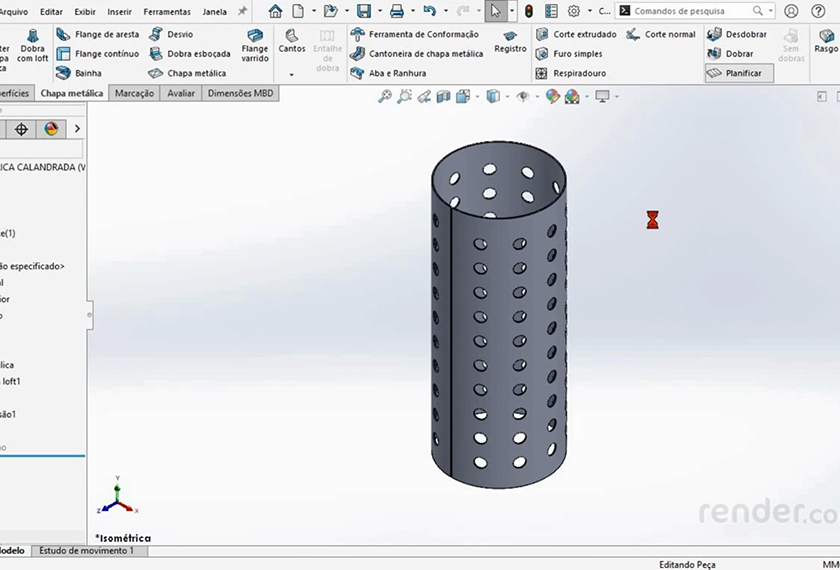Switch to the Avaliar tab
The image size is (840, 570).
(x=181, y=93)
